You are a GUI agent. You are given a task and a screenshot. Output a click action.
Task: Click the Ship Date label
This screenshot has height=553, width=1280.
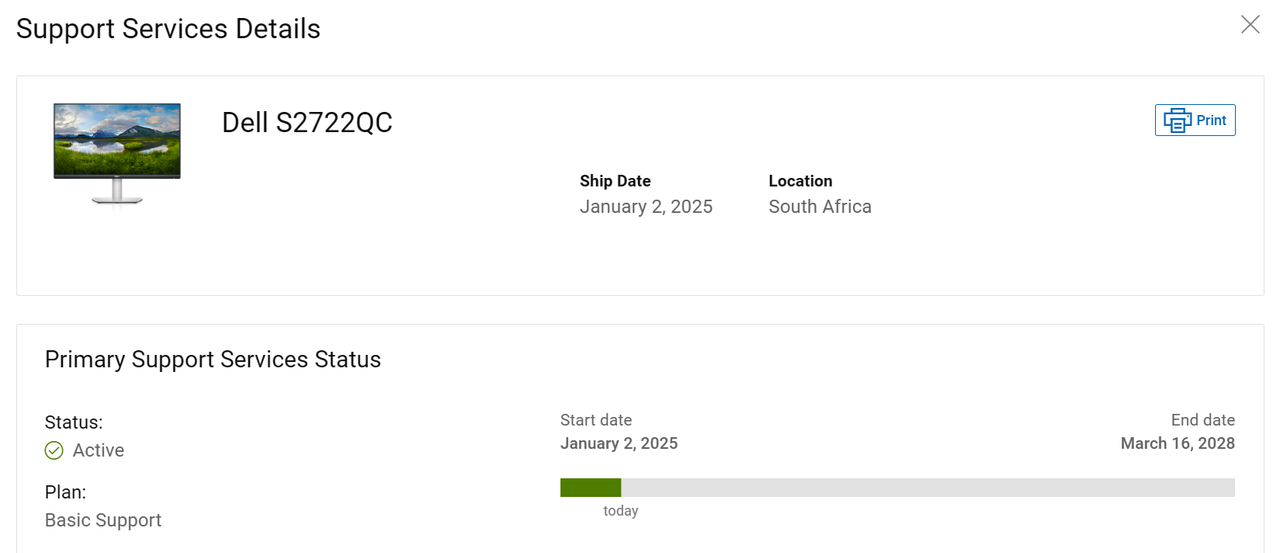click(615, 181)
